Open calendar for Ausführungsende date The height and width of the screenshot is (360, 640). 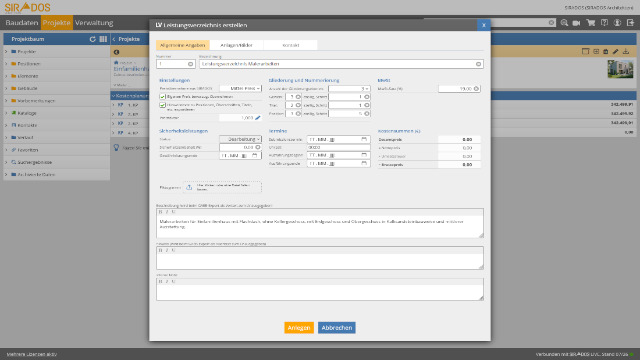pyautogui.click(x=364, y=163)
